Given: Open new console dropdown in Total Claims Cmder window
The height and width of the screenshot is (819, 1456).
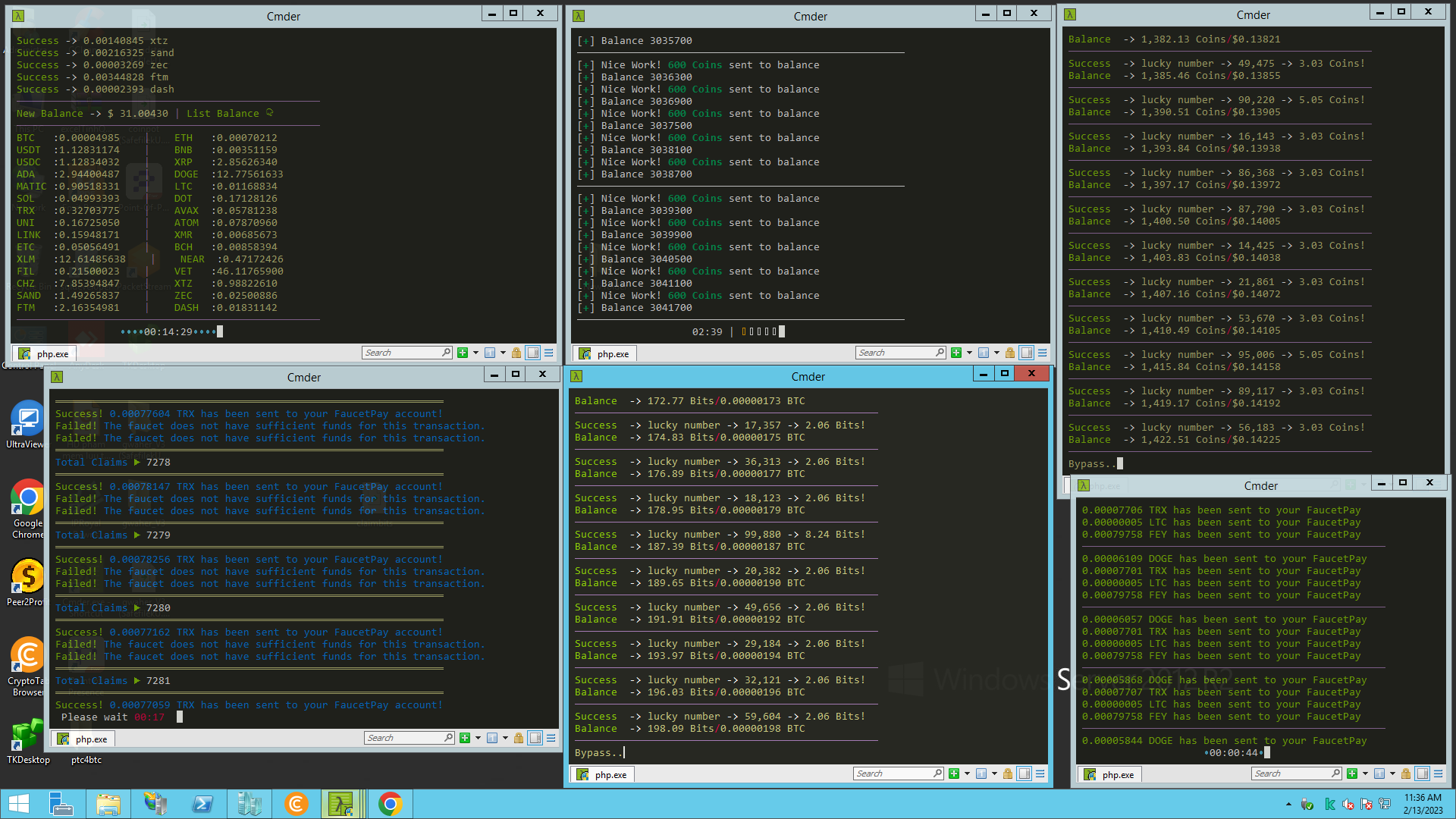Looking at the screenshot, I should point(478,738).
